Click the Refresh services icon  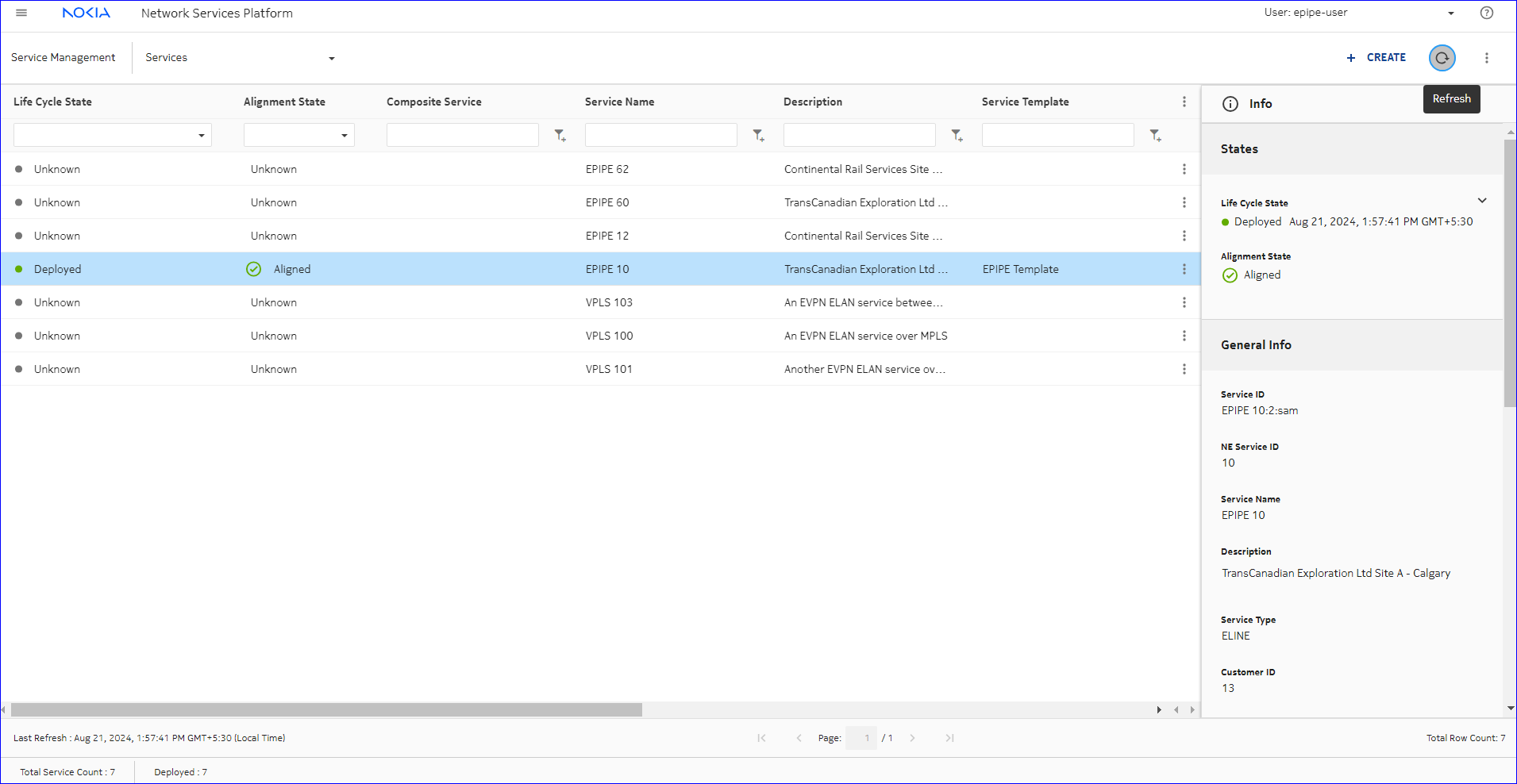(x=1442, y=58)
